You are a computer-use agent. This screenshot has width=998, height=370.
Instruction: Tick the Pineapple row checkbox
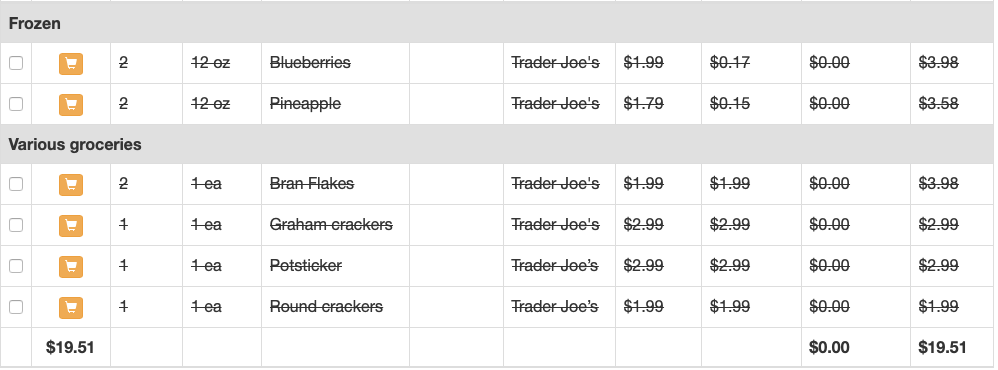16,104
